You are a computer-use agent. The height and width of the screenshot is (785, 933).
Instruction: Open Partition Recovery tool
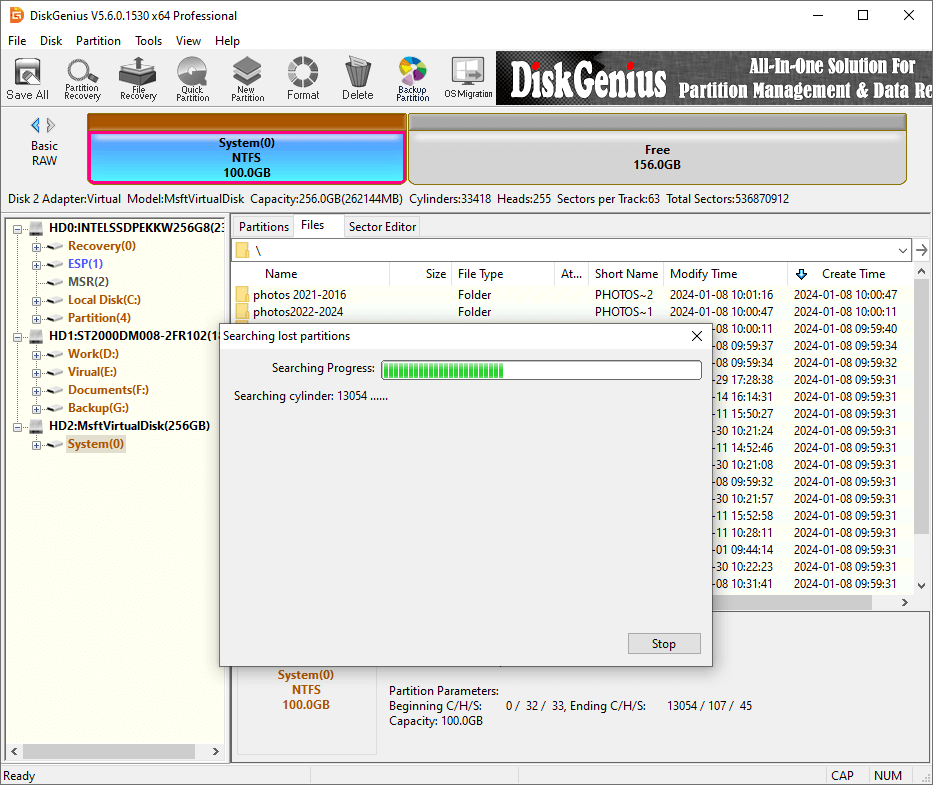coord(82,79)
